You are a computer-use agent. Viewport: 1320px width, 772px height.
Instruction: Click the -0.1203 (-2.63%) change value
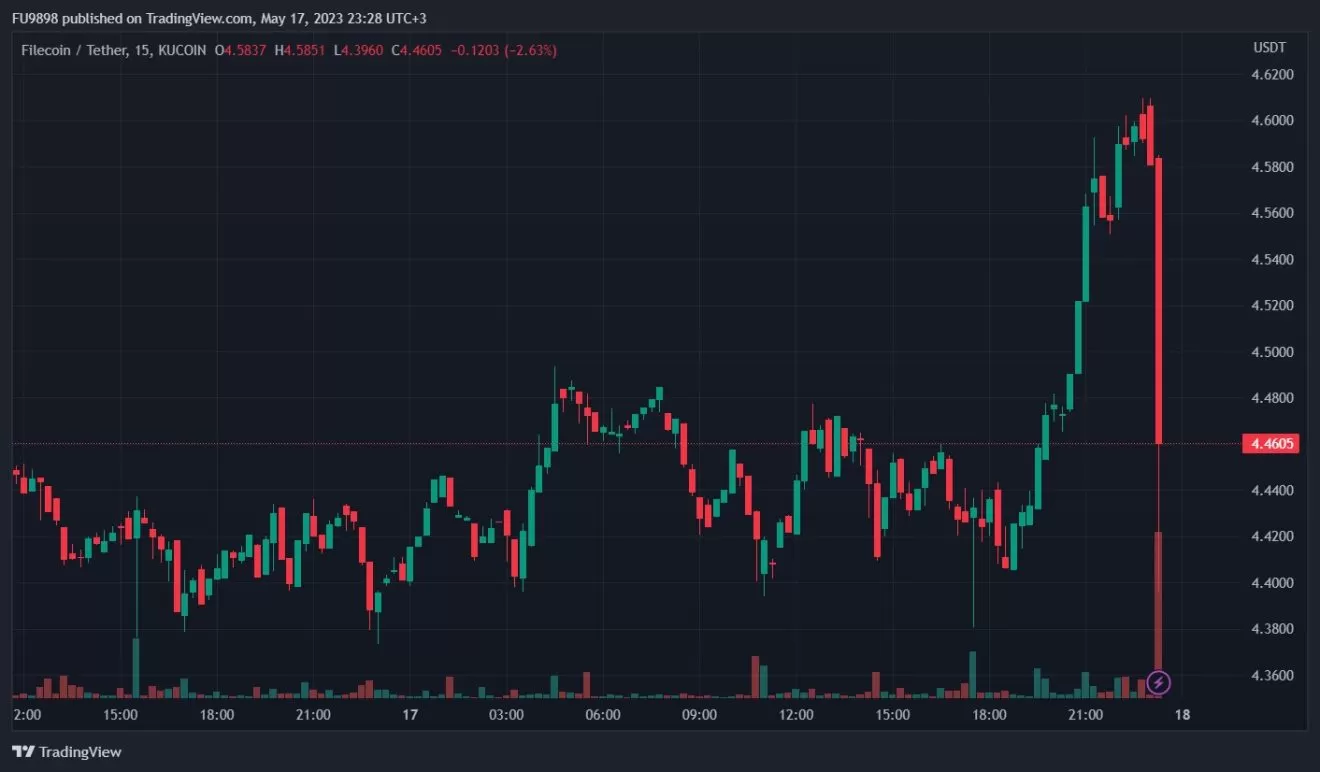[507, 50]
